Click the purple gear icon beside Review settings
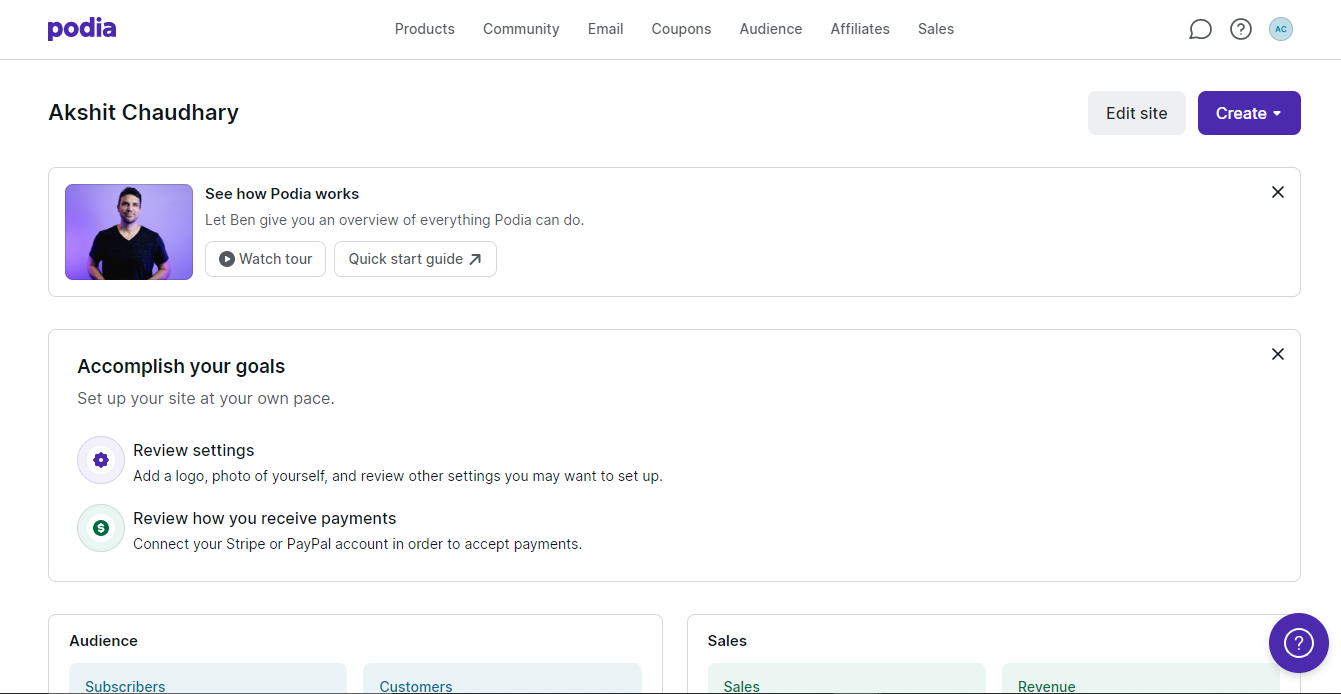1341x694 pixels. pyautogui.click(x=101, y=460)
